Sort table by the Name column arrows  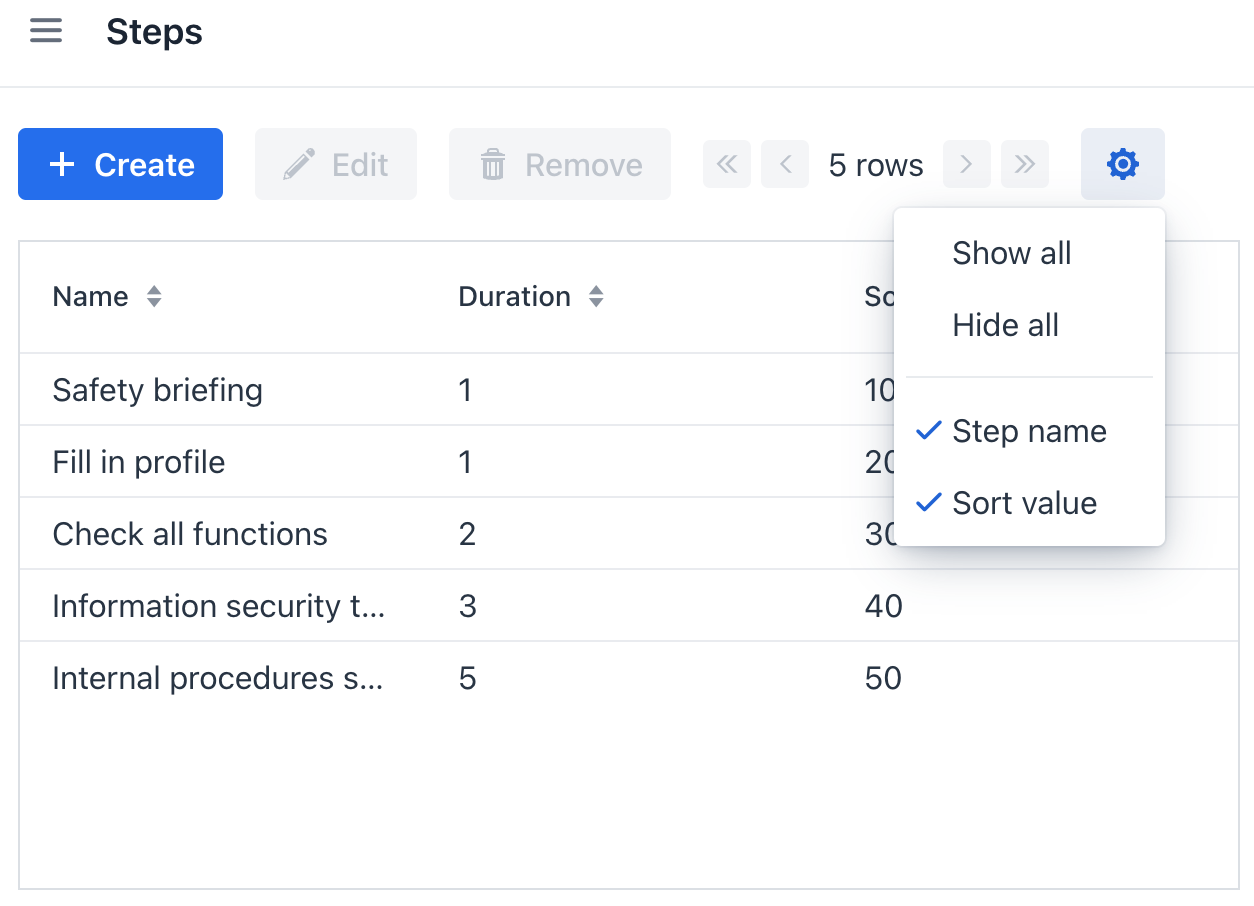(x=153, y=297)
